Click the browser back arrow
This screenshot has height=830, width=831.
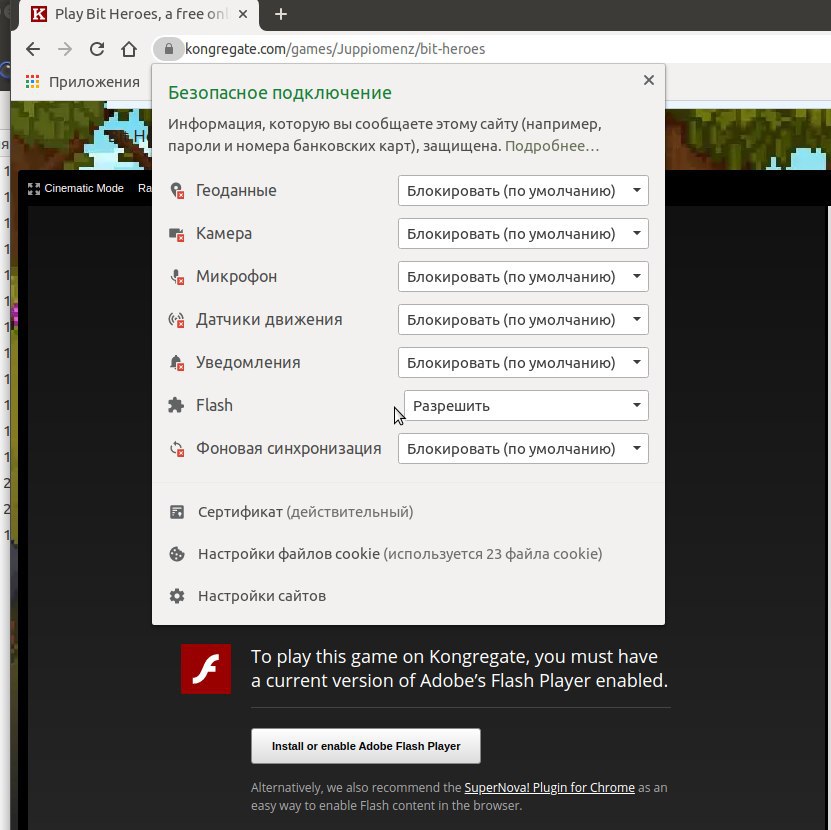(33, 49)
